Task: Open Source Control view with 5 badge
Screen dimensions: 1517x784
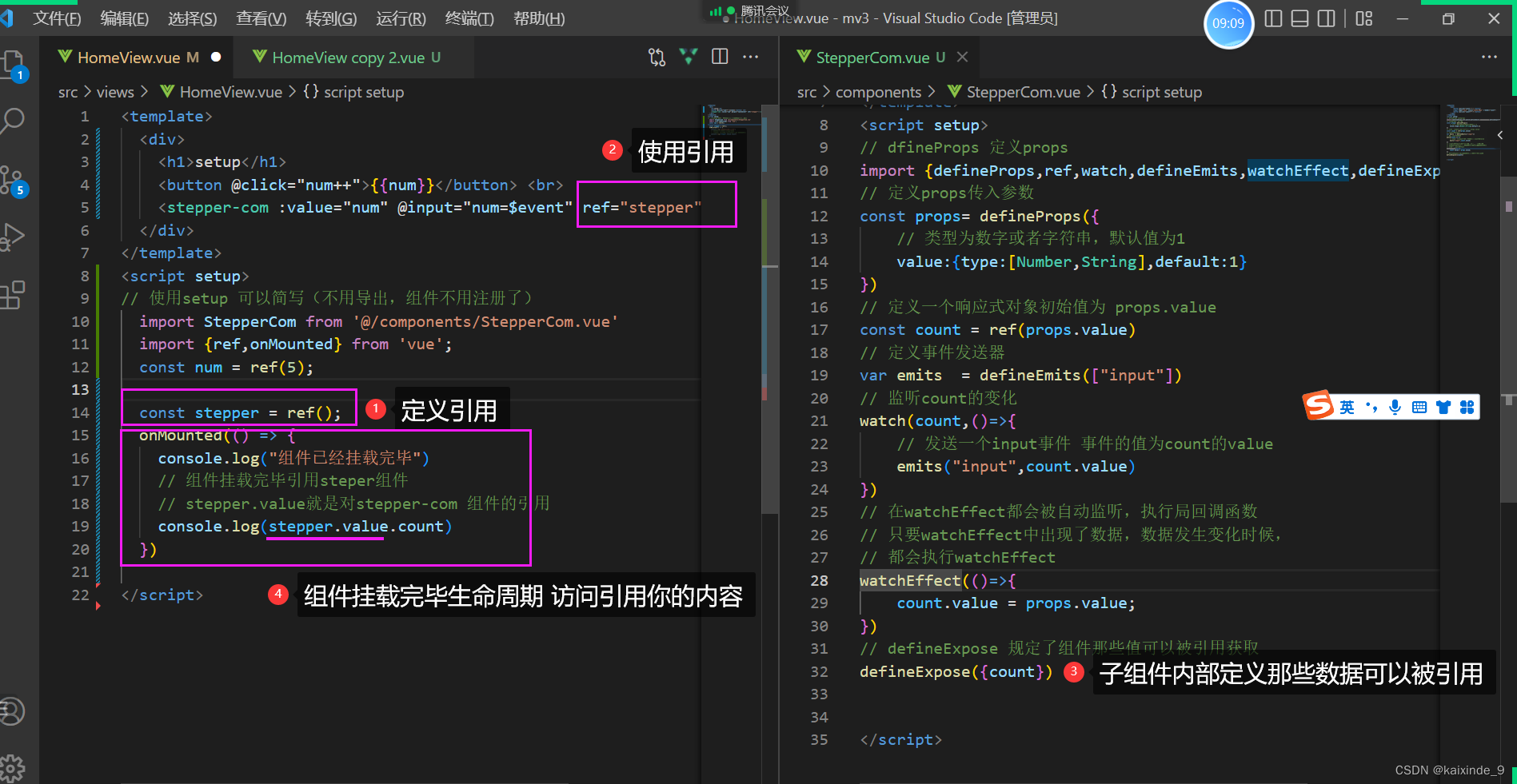Action: pos(13,181)
